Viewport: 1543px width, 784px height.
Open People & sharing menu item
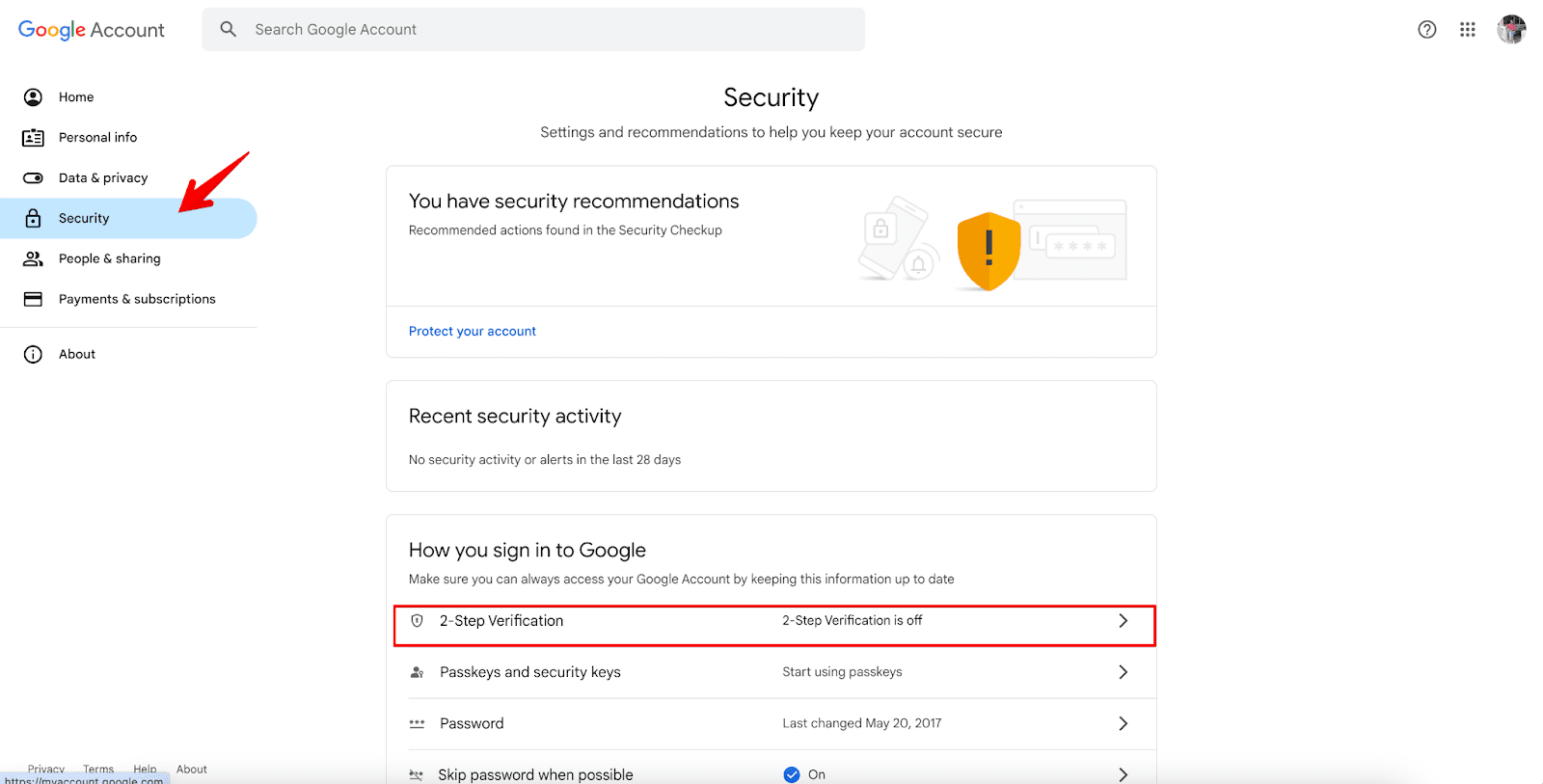coord(109,259)
